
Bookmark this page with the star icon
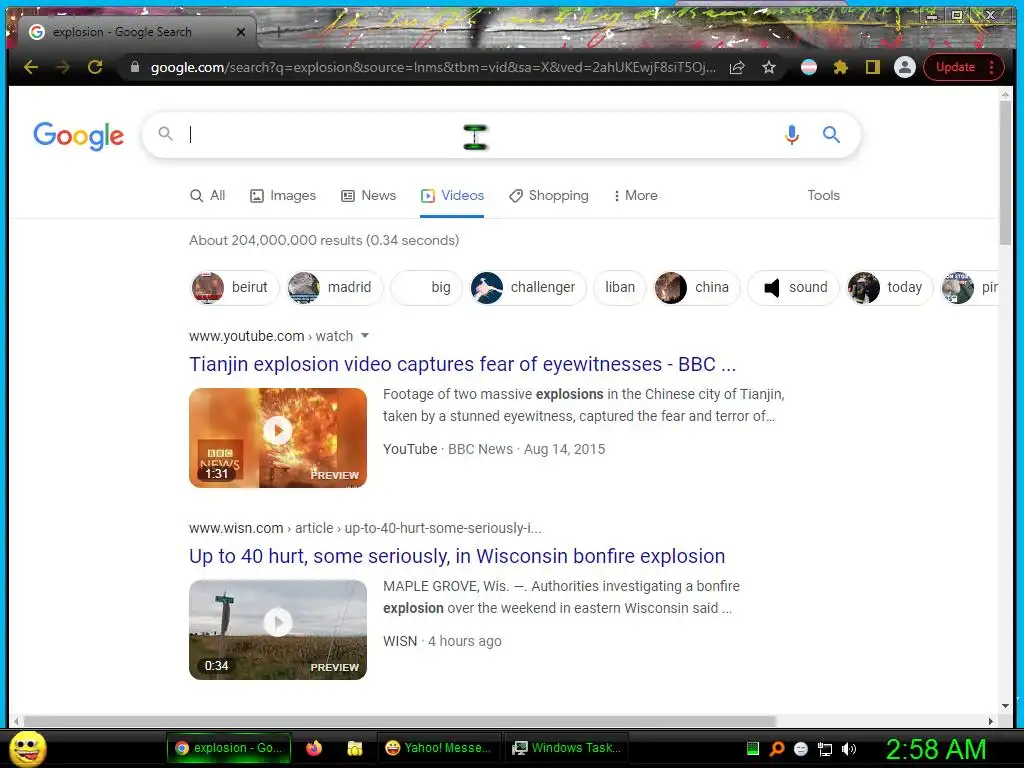click(x=769, y=67)
